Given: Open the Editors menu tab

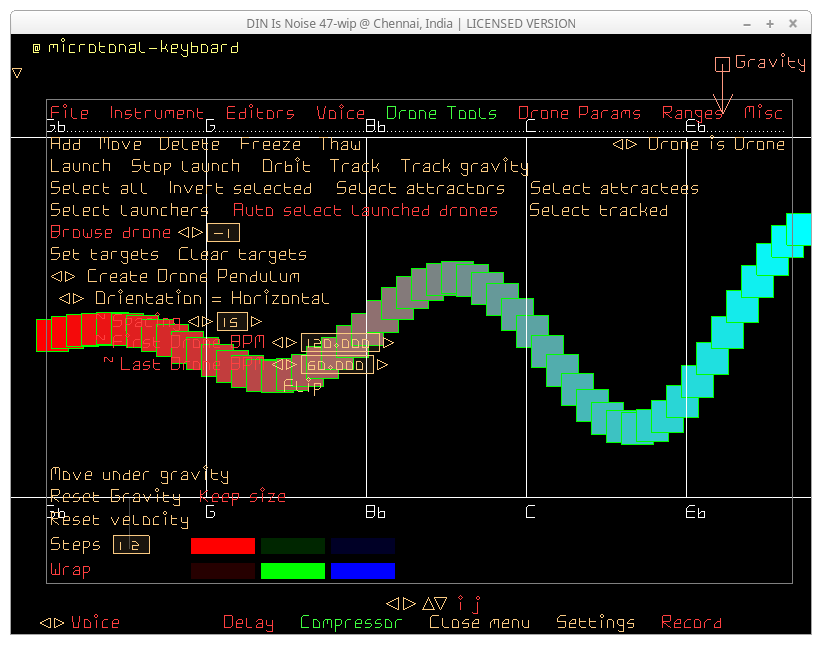Looking at the screenshot, I should click(x=260, y=114).
